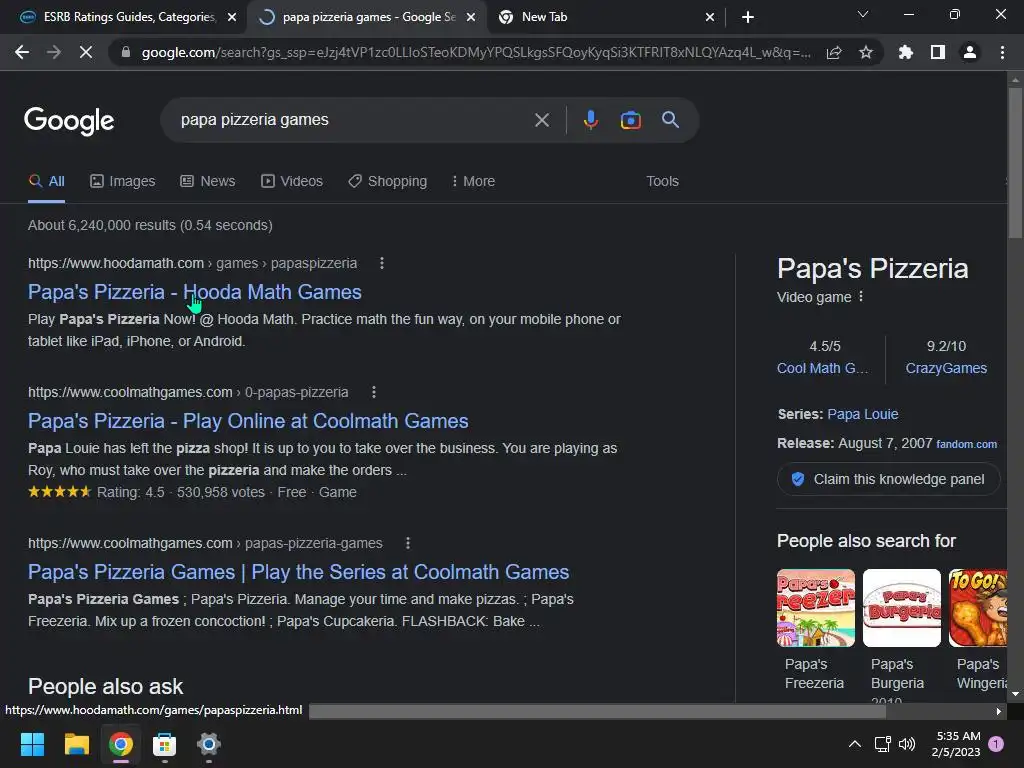Viewport: 1024px width, 768px height.
Task: Open the Windows Start menu
Action: click(x=32, y=744)
